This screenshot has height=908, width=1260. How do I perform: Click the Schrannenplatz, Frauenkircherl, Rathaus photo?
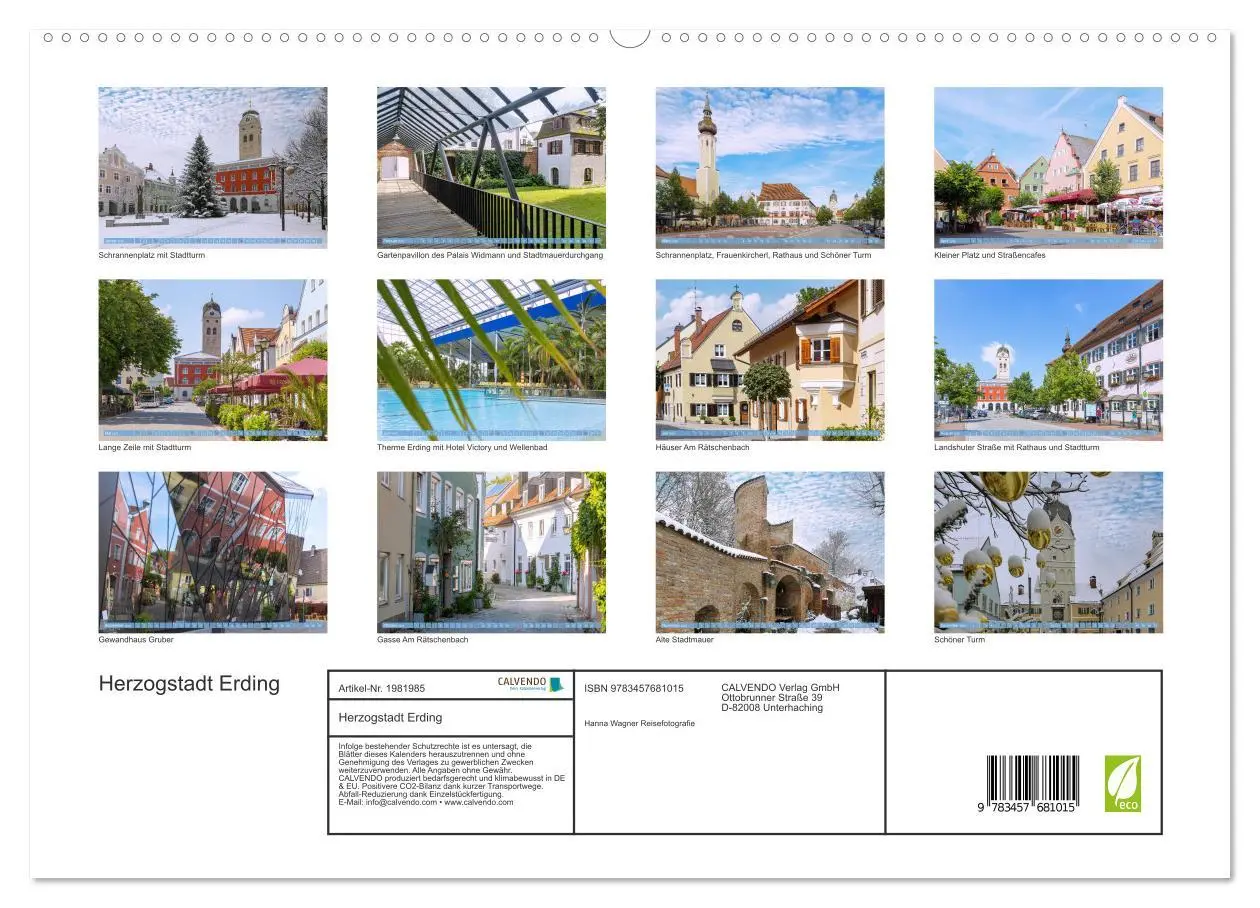770,167
